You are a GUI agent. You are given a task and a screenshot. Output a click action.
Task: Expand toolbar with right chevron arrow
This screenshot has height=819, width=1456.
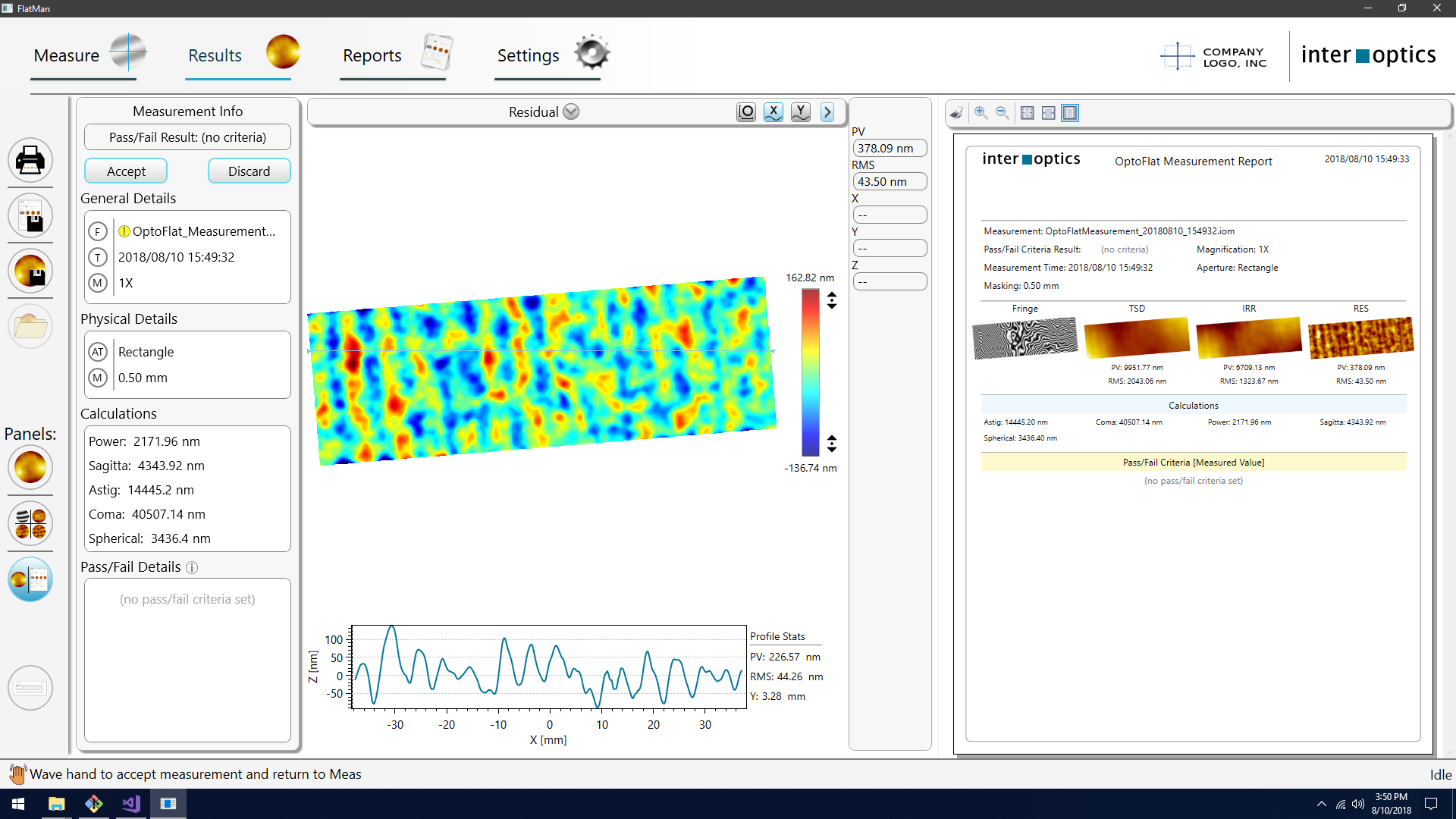[x=827, y=112]
